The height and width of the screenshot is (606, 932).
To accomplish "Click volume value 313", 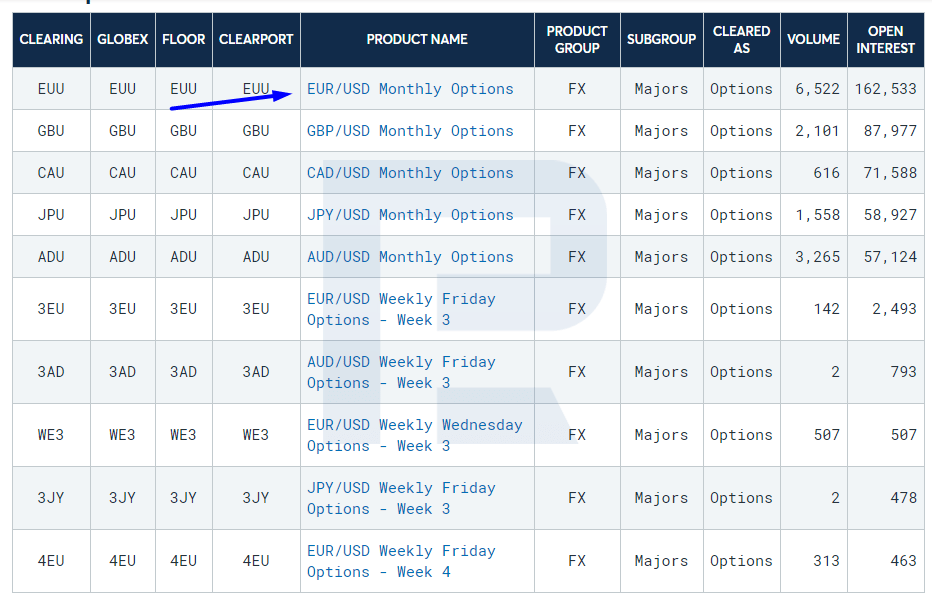I will [x=827, y=561].
